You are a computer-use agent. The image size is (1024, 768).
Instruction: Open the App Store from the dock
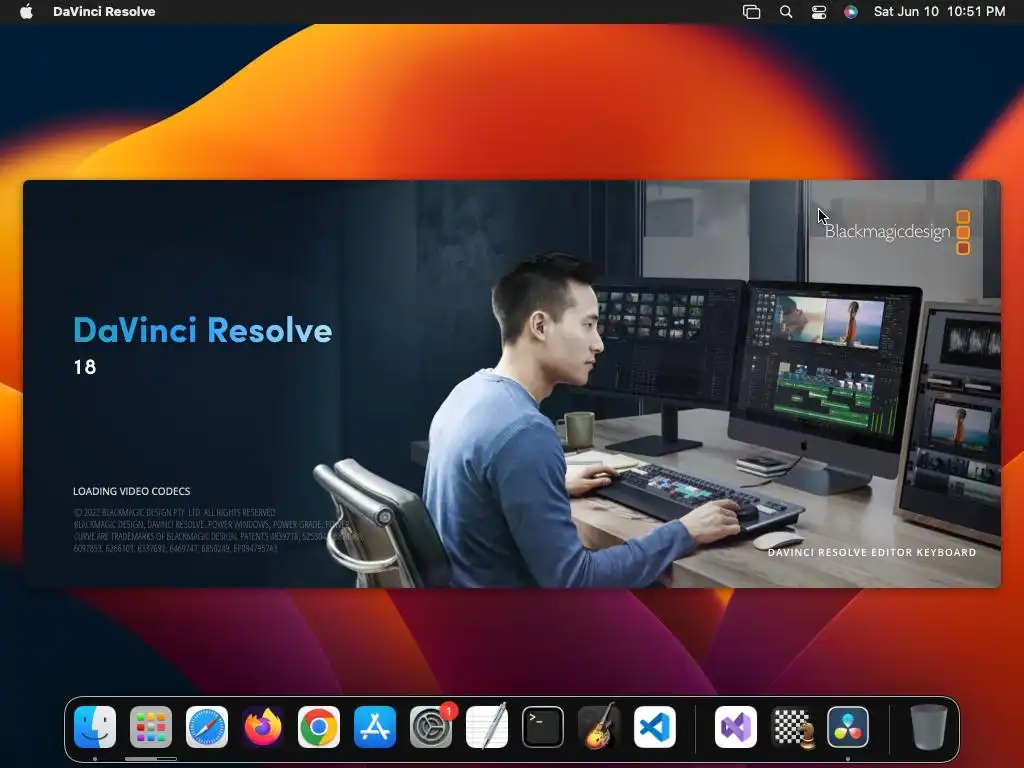coord(375,727)
